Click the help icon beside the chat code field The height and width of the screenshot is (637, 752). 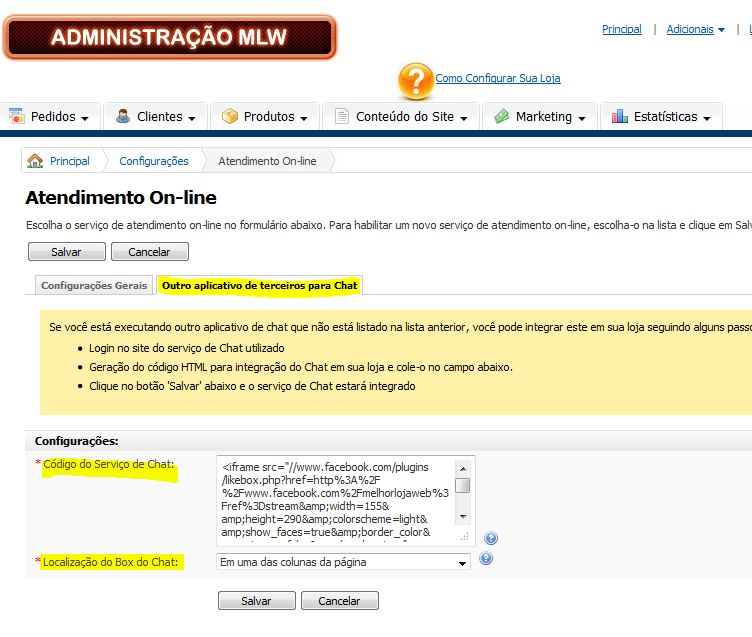490,538
